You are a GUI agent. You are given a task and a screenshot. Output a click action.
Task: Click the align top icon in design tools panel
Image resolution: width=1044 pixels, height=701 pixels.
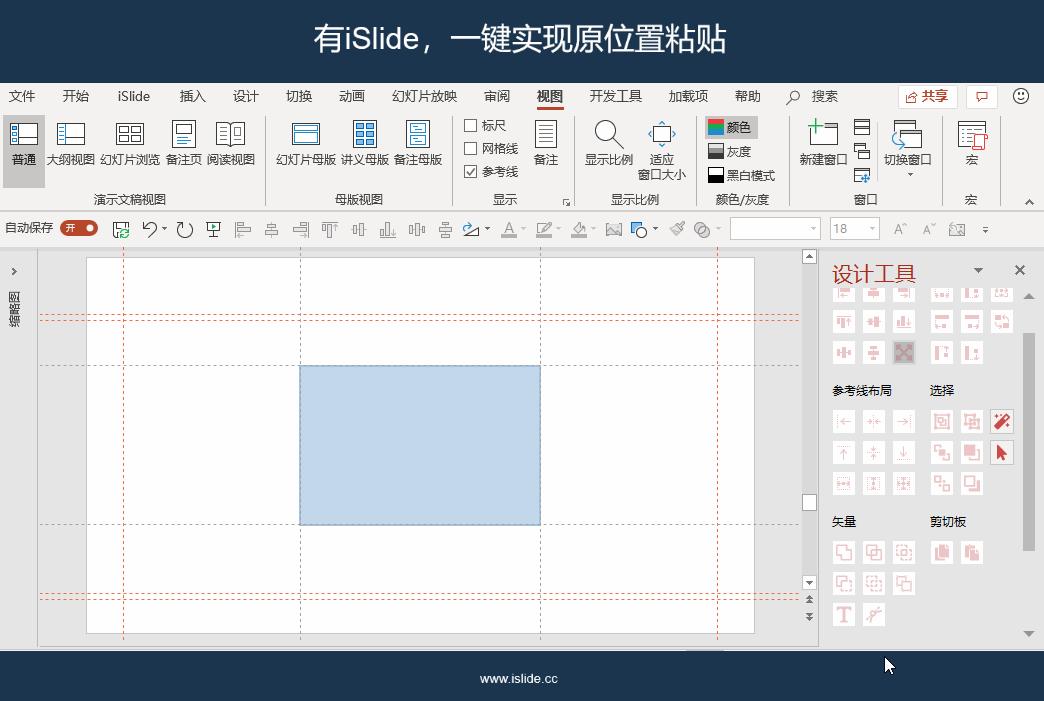click(x=844, y=322)
